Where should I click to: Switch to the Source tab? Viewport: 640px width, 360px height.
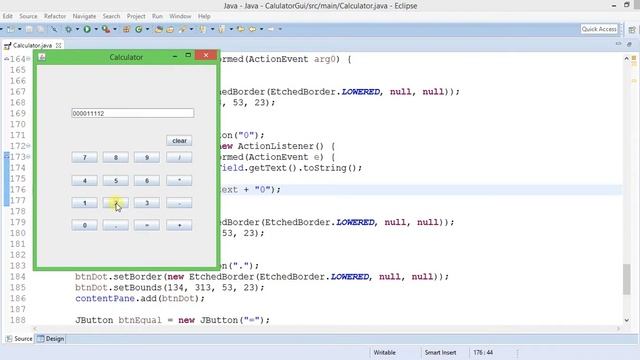click(19, 339)
